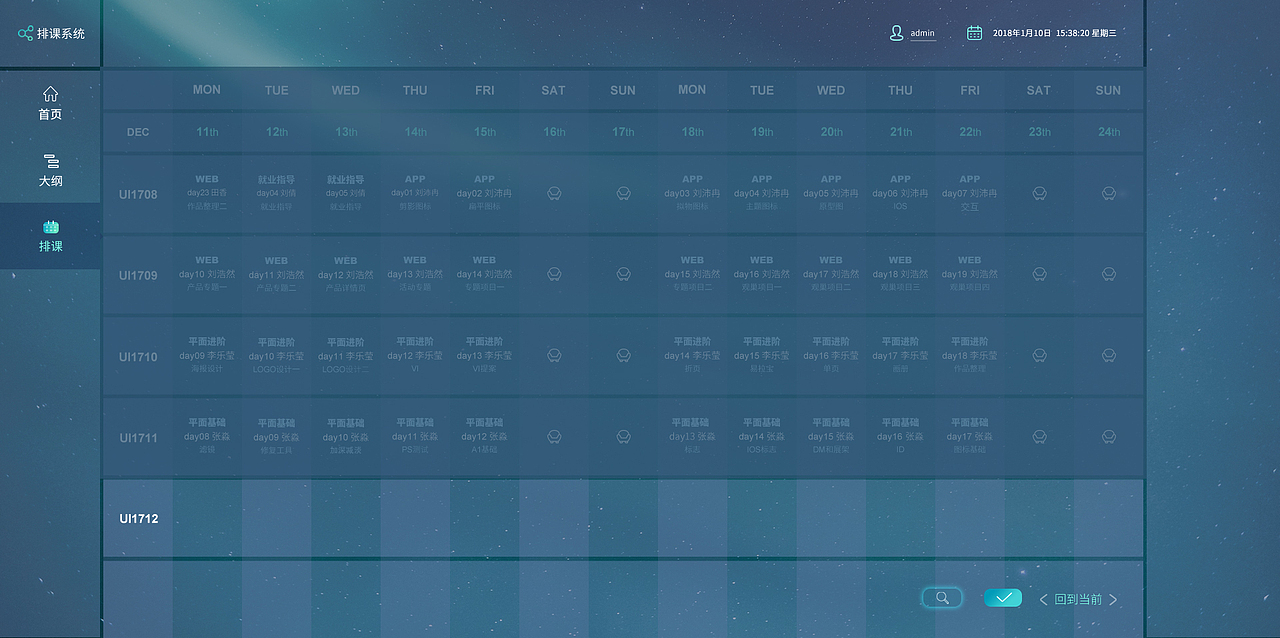Viewport: 1280px width, 638px height.
Task: Click UI1709 rest sofa icon on 23th
Action: coord(1039,274)
